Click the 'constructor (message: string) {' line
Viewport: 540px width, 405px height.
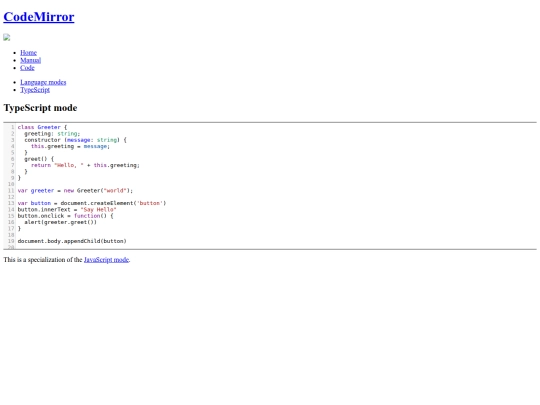(75, 140)
